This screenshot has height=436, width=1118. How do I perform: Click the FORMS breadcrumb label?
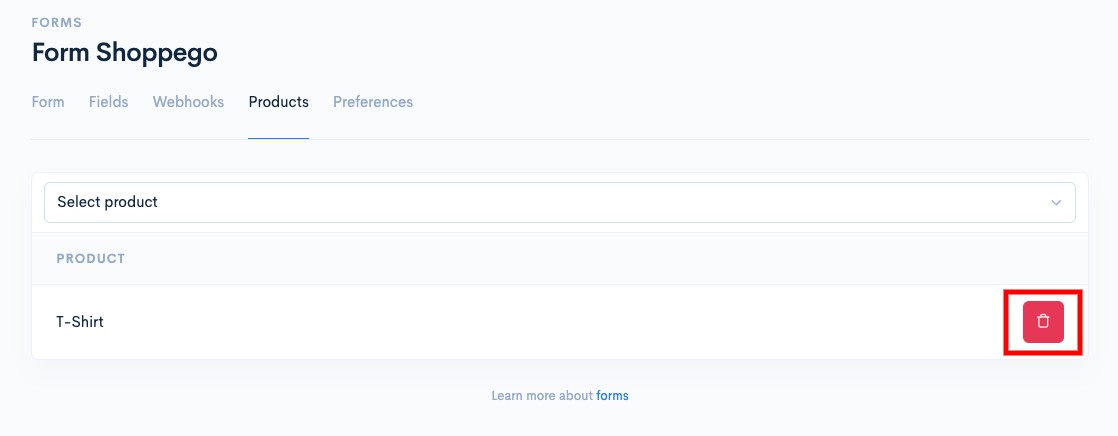(x=57, y=23)
